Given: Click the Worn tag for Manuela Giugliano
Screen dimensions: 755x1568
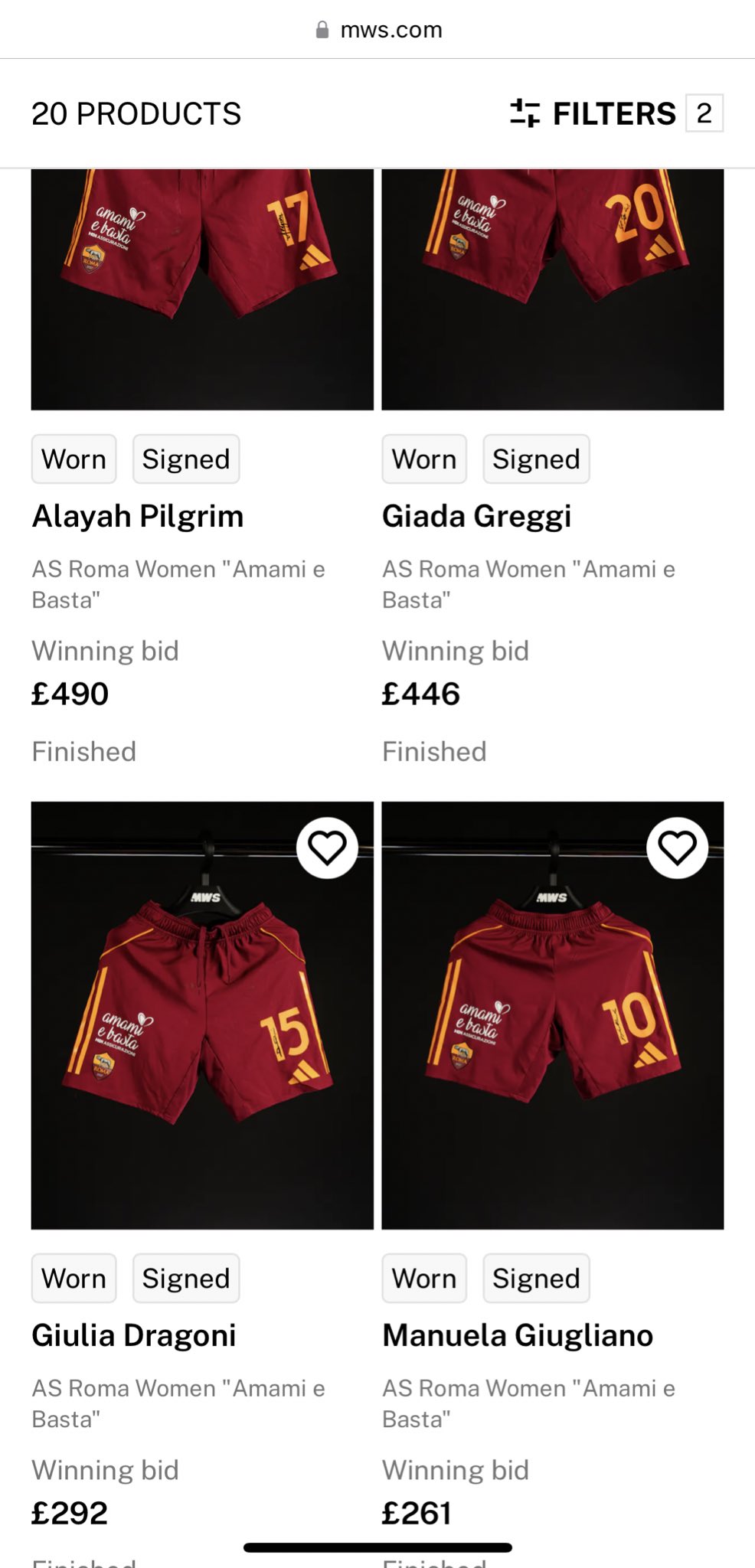Looking at the screenshot, I should pos(424,1278).
